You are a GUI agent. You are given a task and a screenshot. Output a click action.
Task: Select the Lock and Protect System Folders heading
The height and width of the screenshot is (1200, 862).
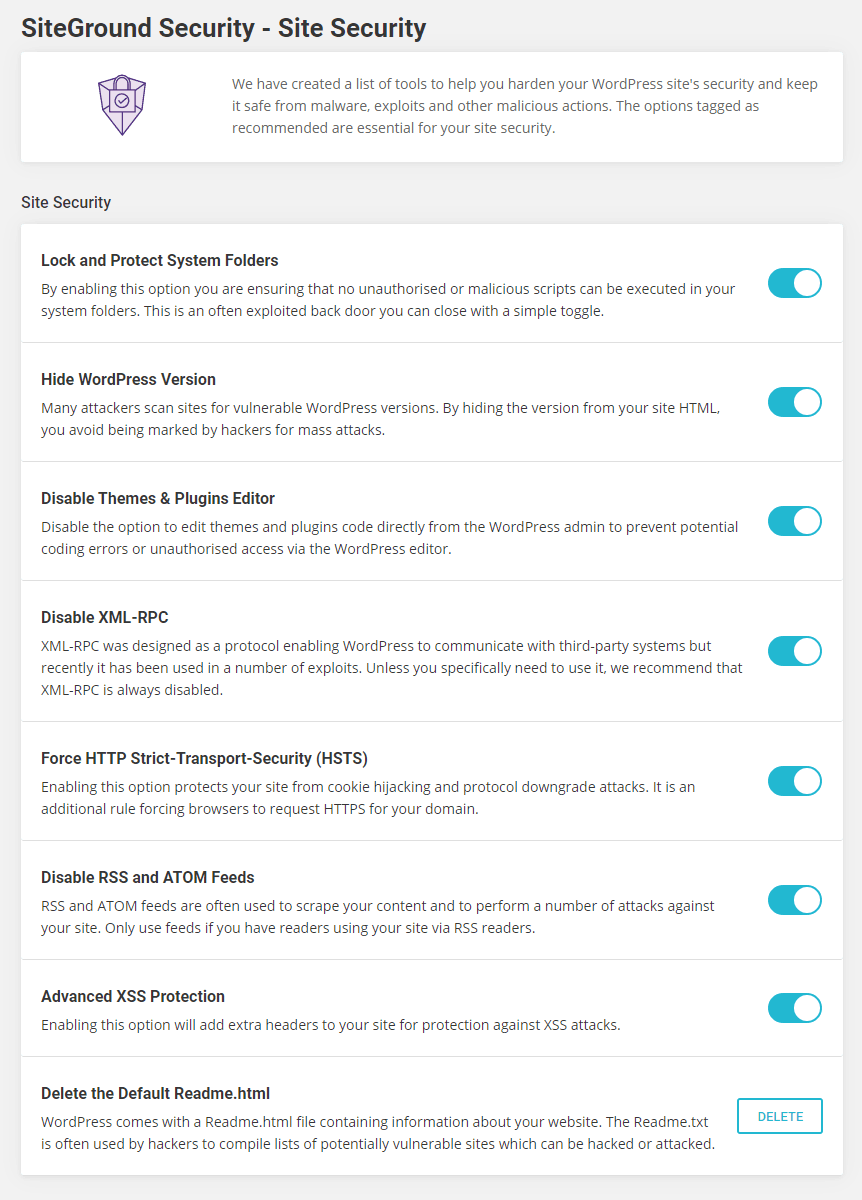pos(160,260)
